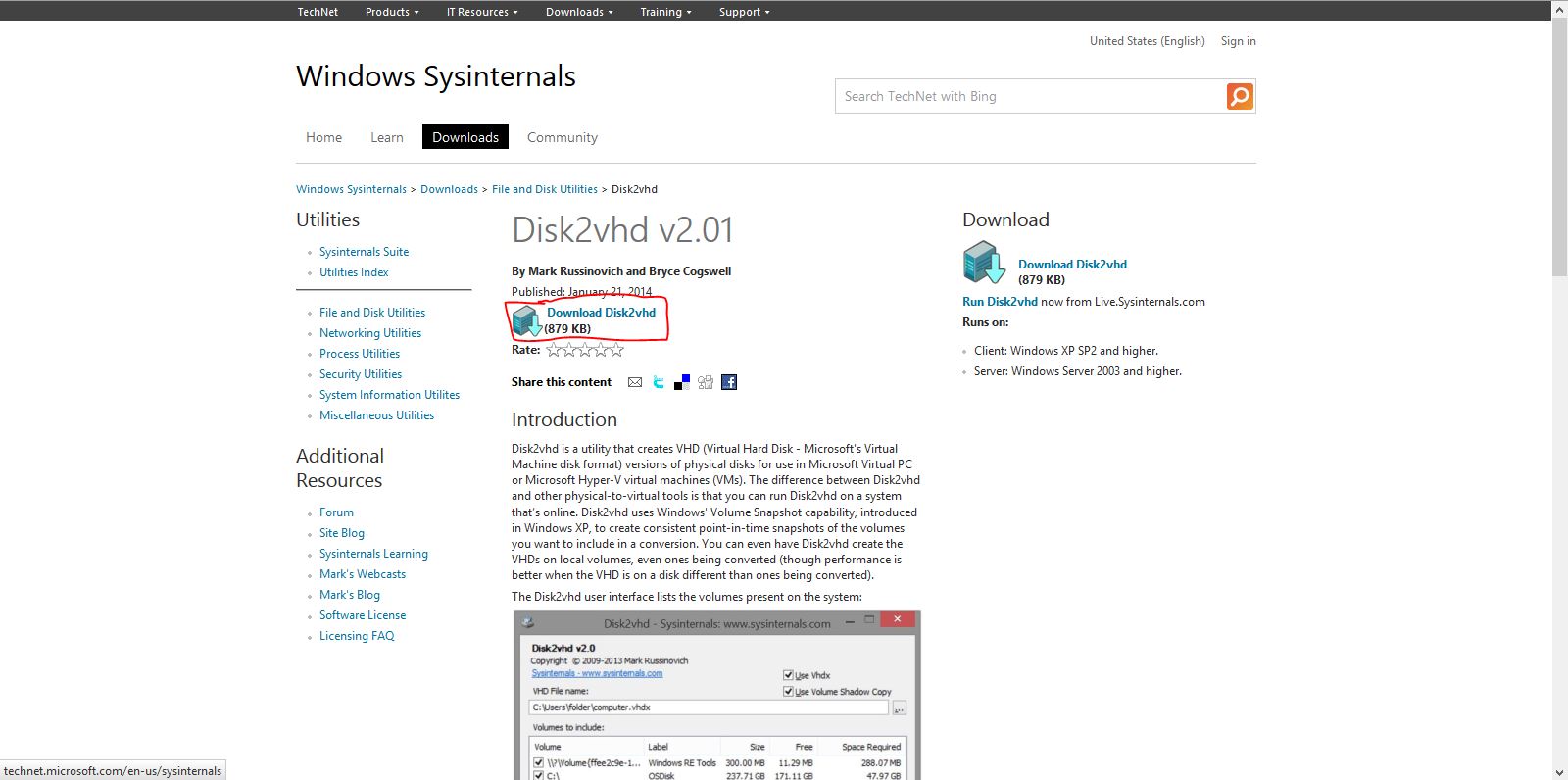Click the scrollbar down arrow
The width and height of the screenshot is (1568, 780).
[1559, 772]
